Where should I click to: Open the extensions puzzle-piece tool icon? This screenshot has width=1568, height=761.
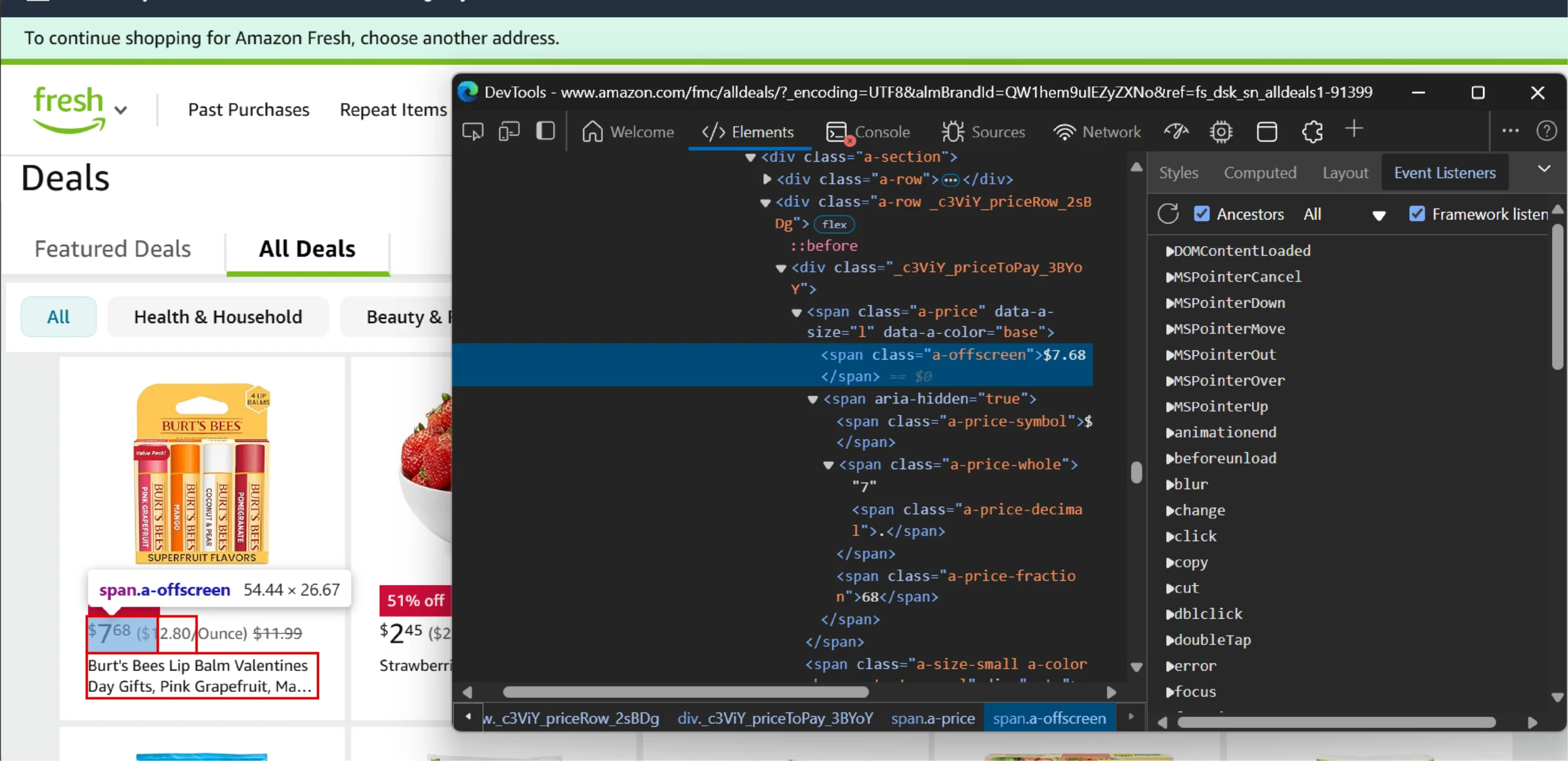pyautogui.click(x=1312, y=131)
